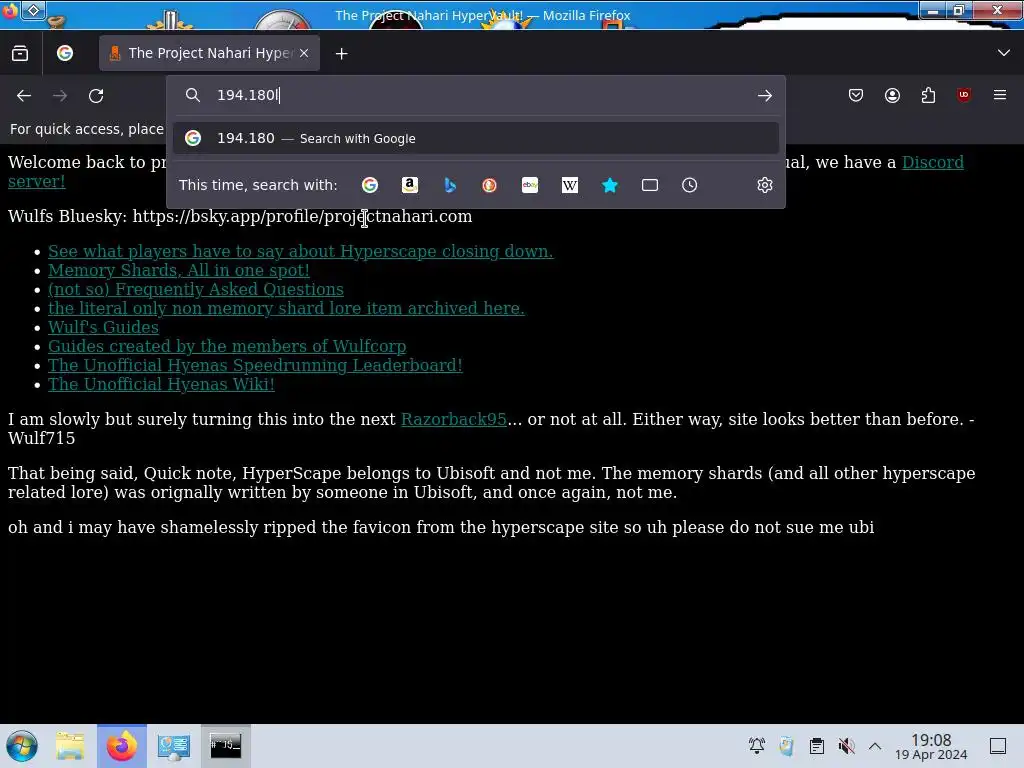Viewport: 1024px width, 768px height.
Task: Open clipboard tray icon
Action: coord(816,746)
